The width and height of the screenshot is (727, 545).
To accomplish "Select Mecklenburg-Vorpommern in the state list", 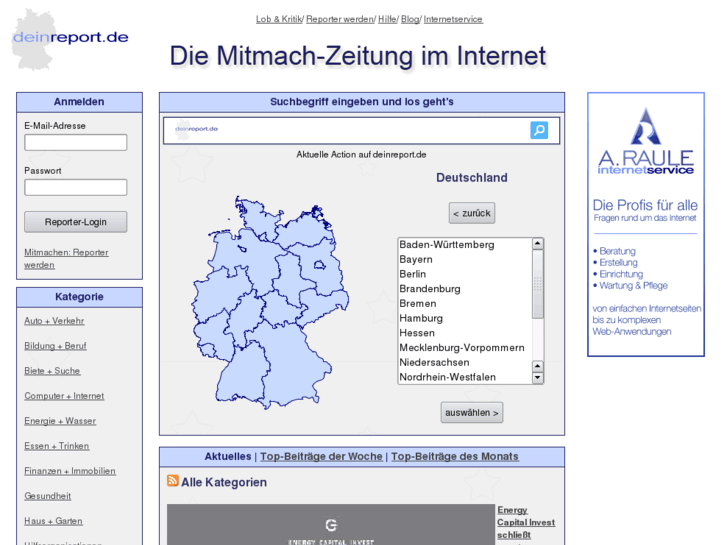I will [x=465, y=347].
